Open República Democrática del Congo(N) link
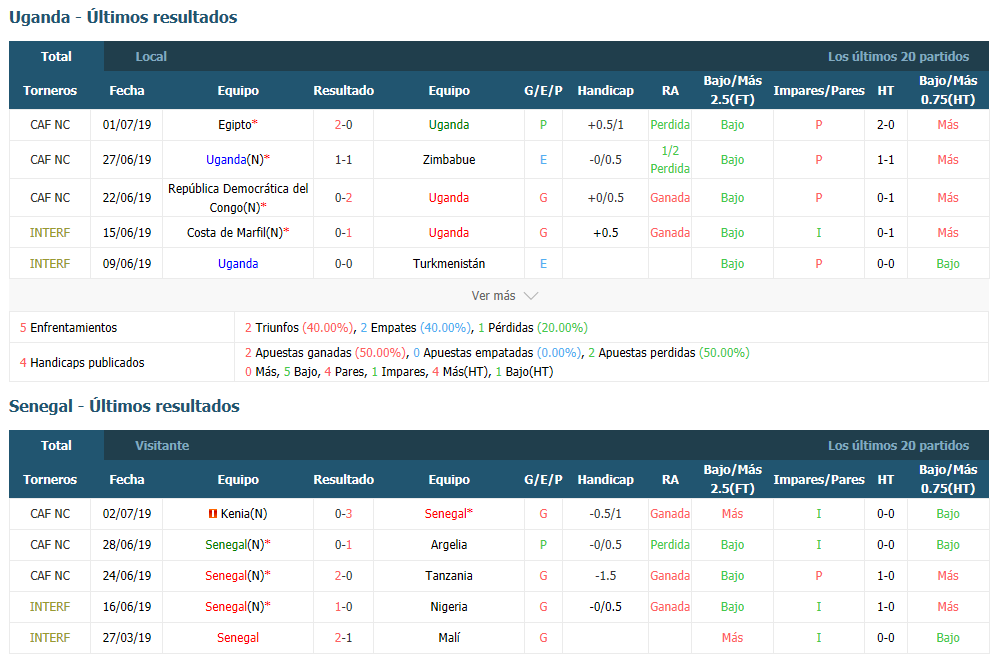1001x654 pixels. 237,198
